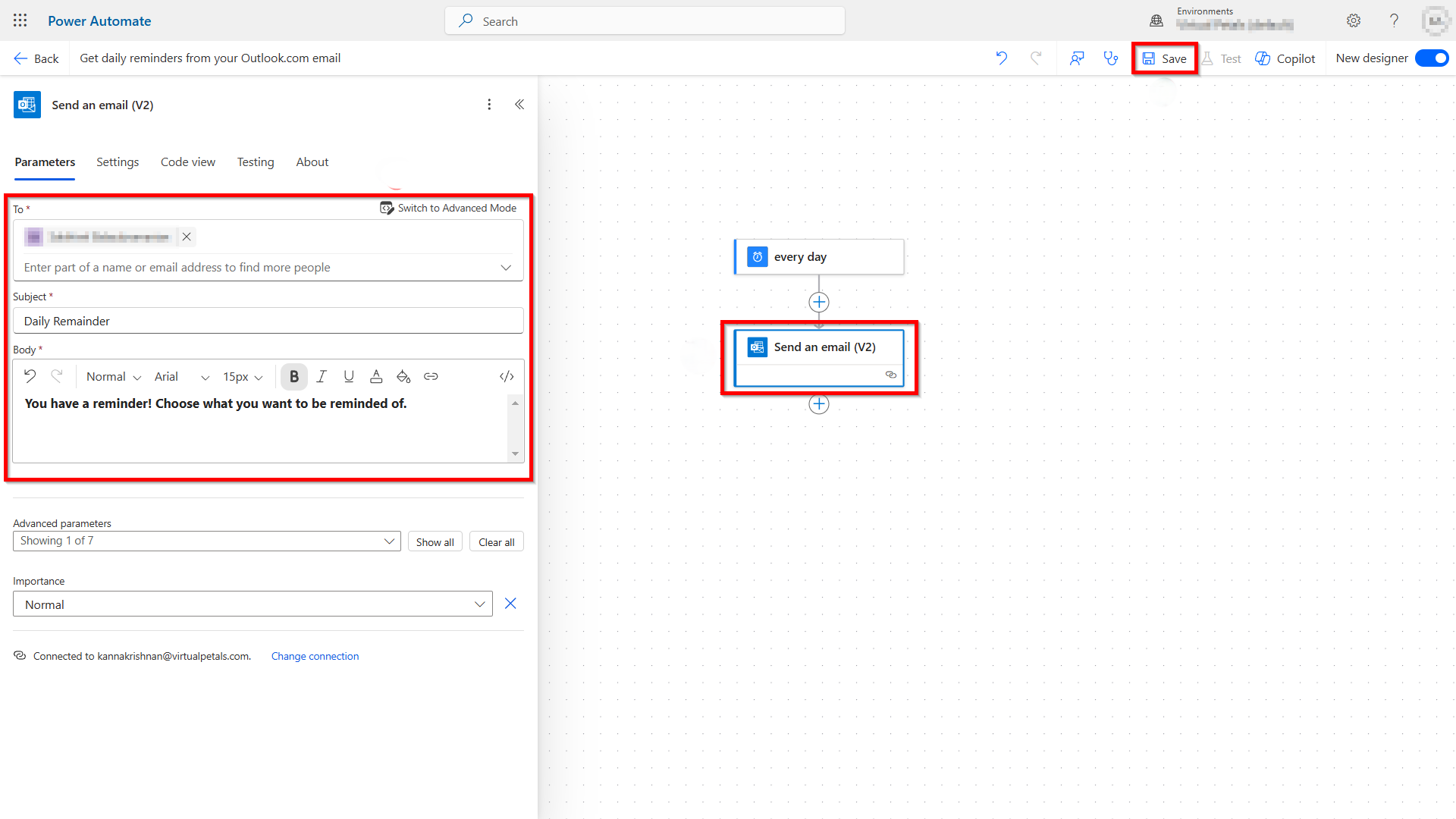
Task: Select the Send an email (V2) card
Action: [x=819, y=357]
